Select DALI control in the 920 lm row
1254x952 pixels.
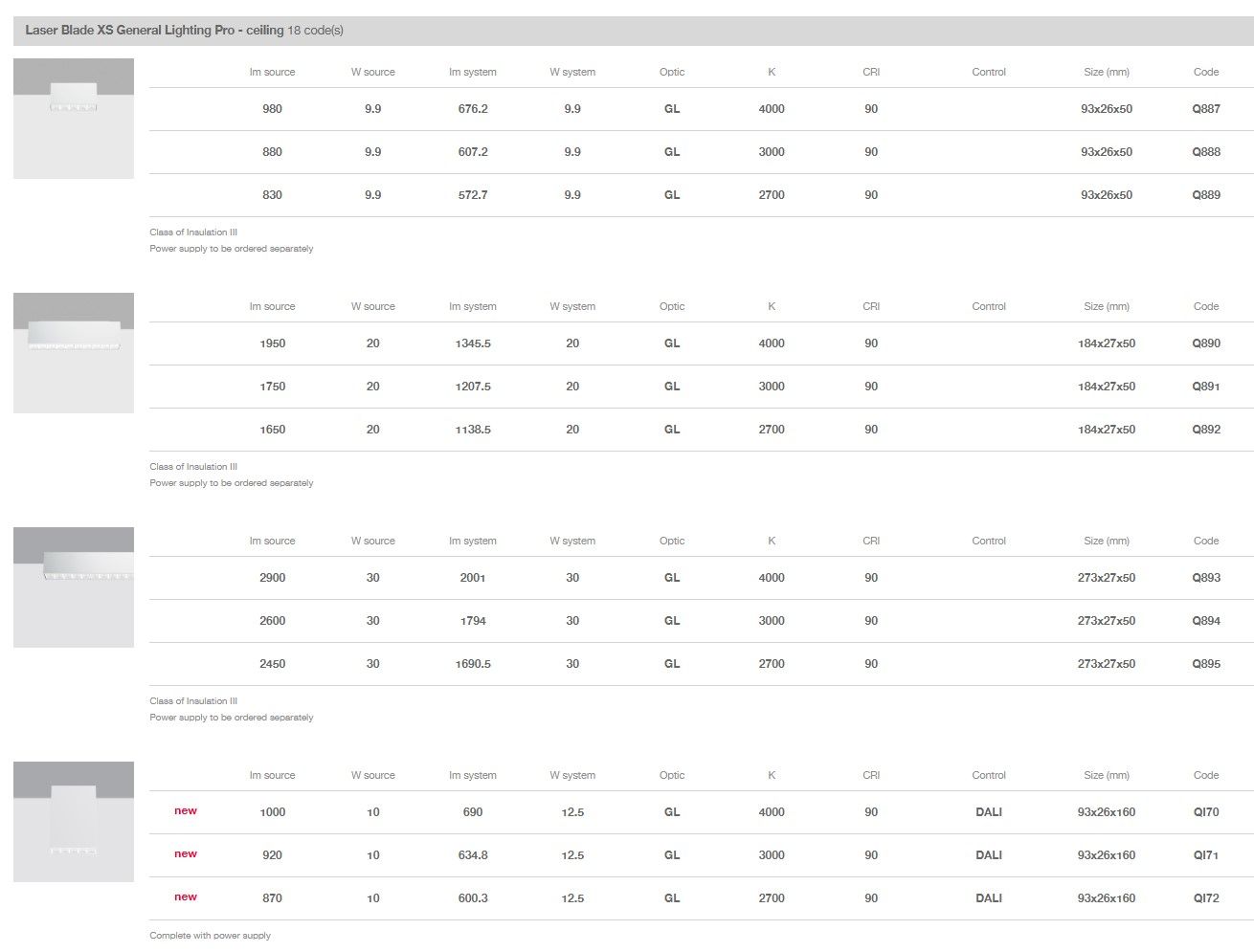coord(988,855)
